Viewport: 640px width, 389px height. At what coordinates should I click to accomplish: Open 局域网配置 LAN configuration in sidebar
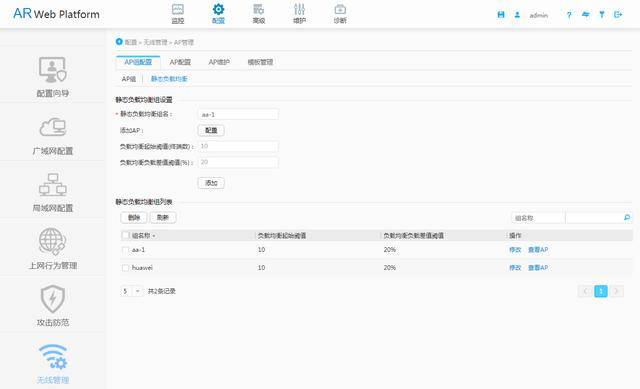pyautogui.click(x=53, y=192)
